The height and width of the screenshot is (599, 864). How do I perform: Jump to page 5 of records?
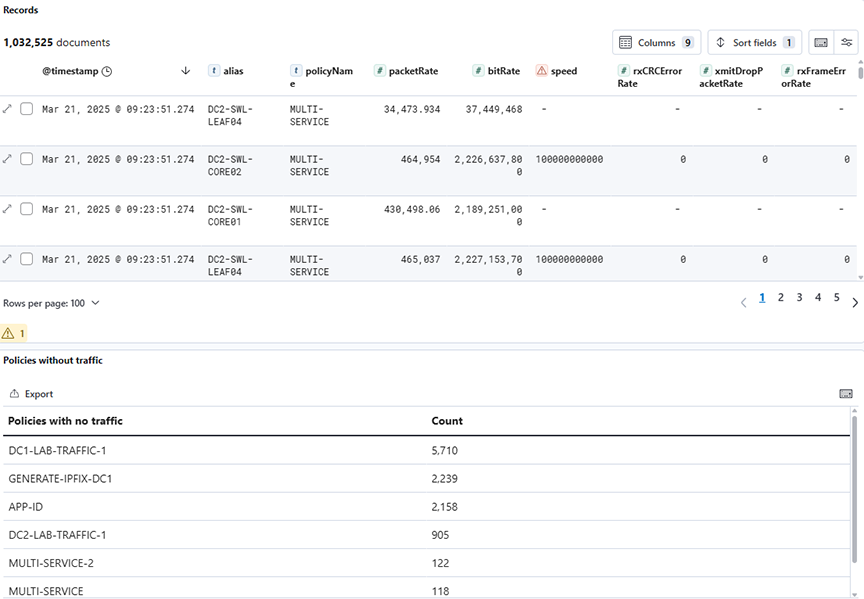click(x=837, y=298)
